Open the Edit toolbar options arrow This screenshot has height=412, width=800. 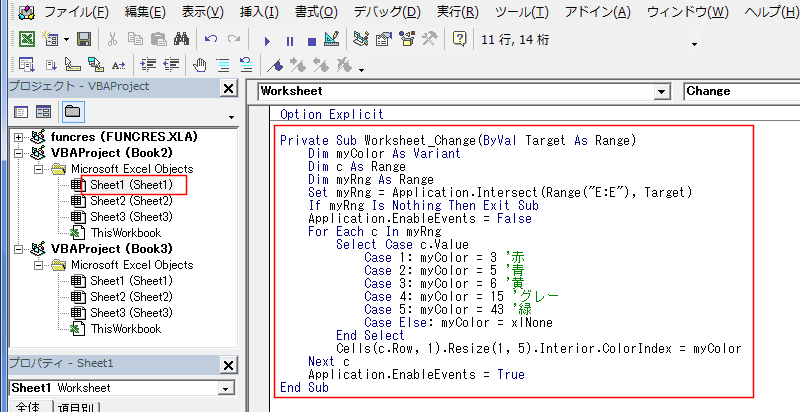click(x=362, y=69)
